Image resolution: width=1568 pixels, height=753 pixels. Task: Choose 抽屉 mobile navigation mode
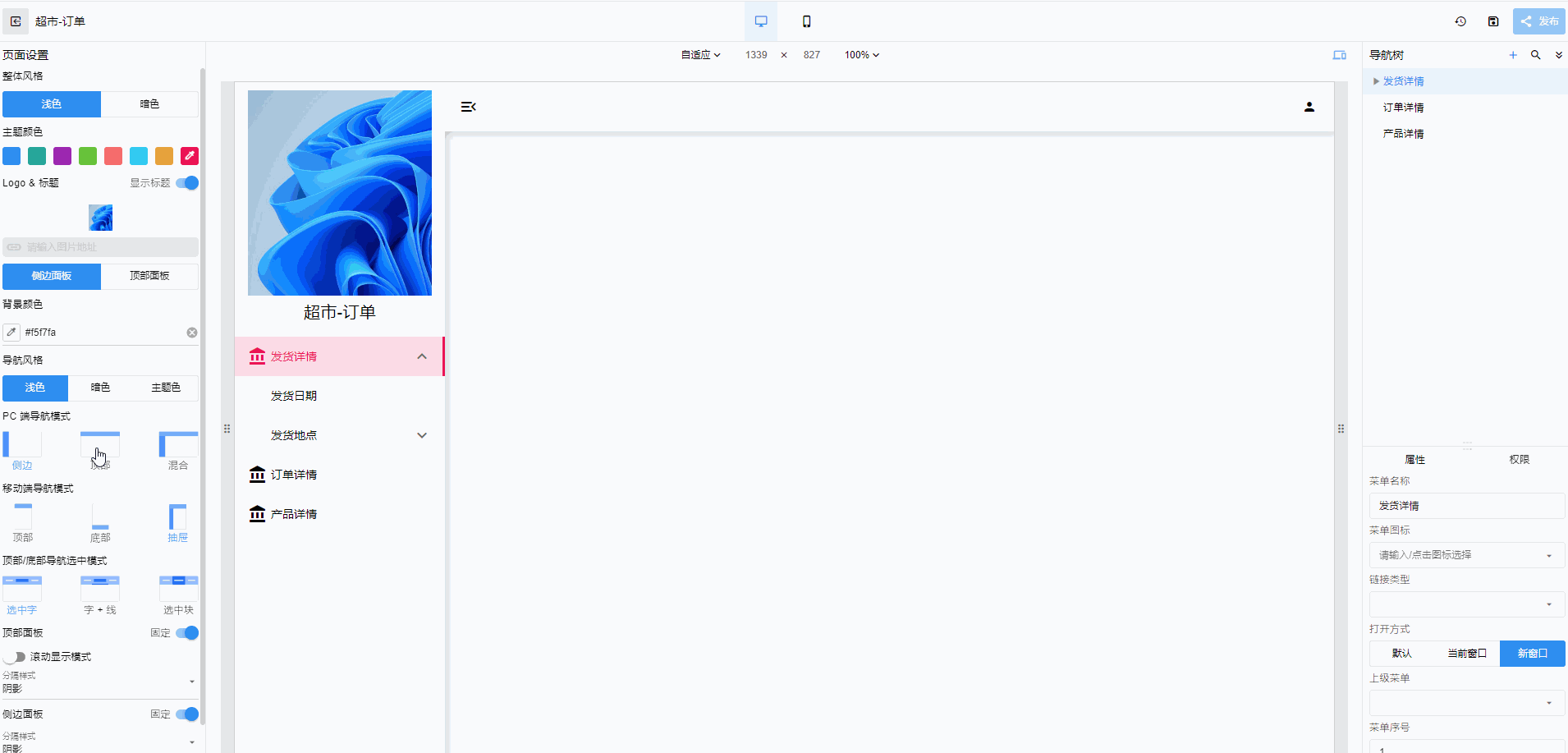(x=178, y=523)
